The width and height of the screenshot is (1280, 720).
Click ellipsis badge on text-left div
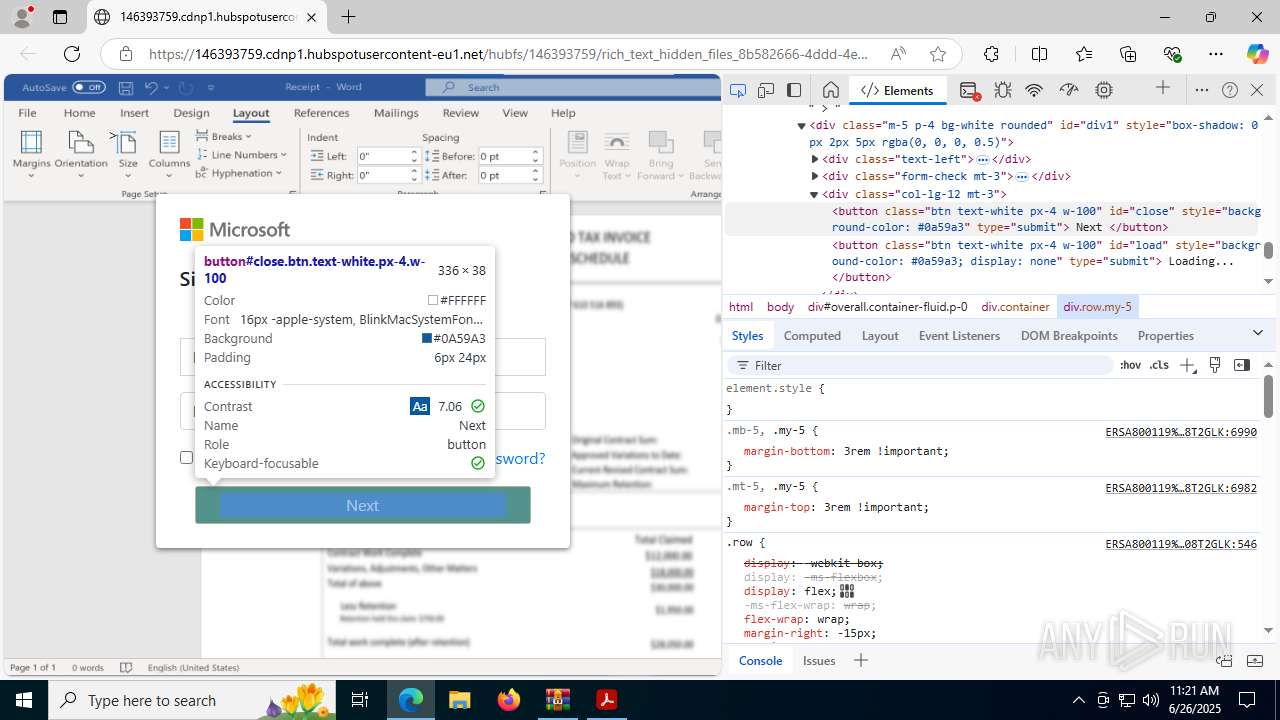tap(983, 160)
